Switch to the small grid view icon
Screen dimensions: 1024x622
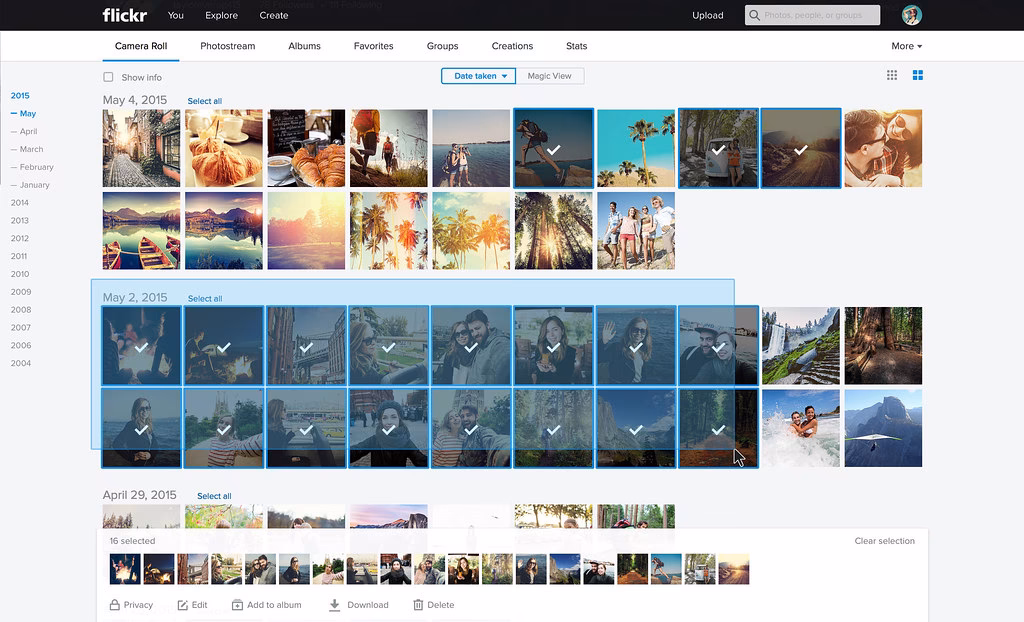(889, 75)
